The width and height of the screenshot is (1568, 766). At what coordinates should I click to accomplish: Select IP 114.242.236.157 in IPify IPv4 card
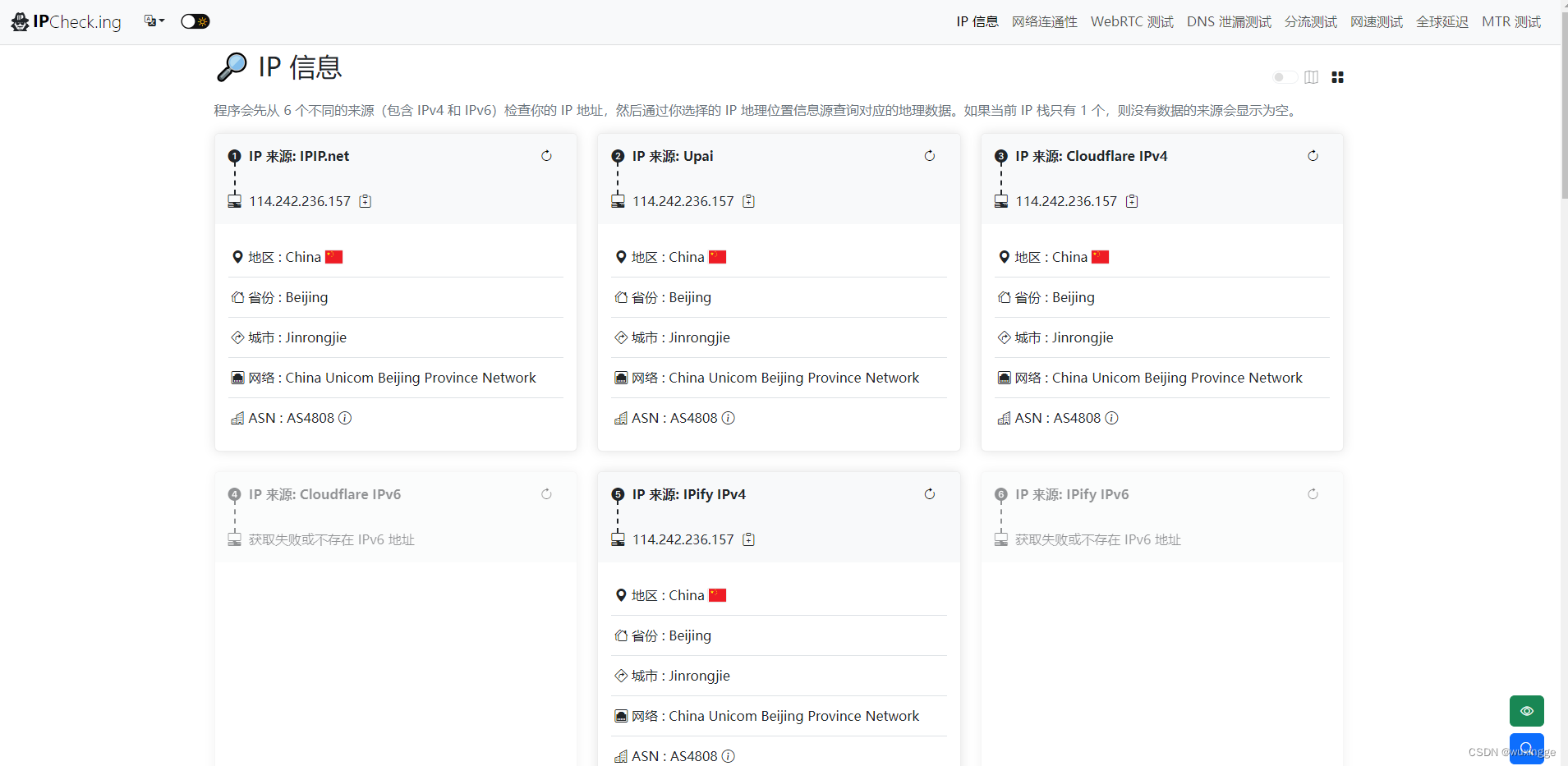click(x=683, y=539)
